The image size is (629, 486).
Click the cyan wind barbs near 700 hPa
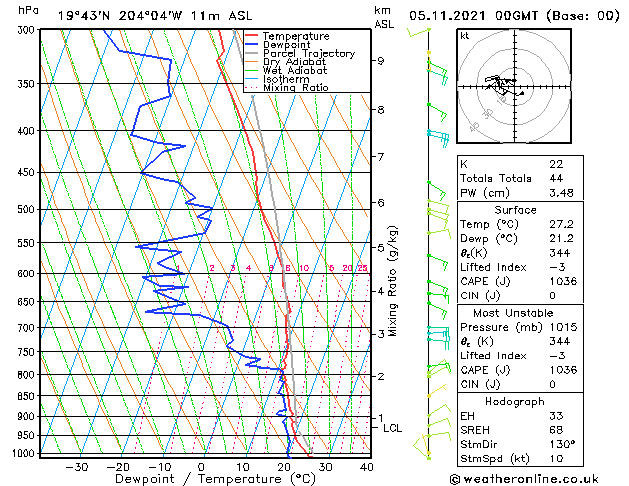pos(438,336)
